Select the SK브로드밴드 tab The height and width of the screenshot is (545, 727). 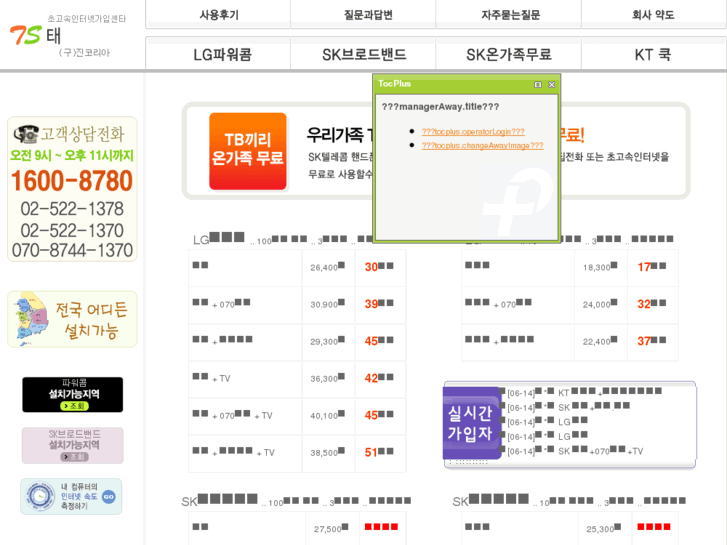364,55
